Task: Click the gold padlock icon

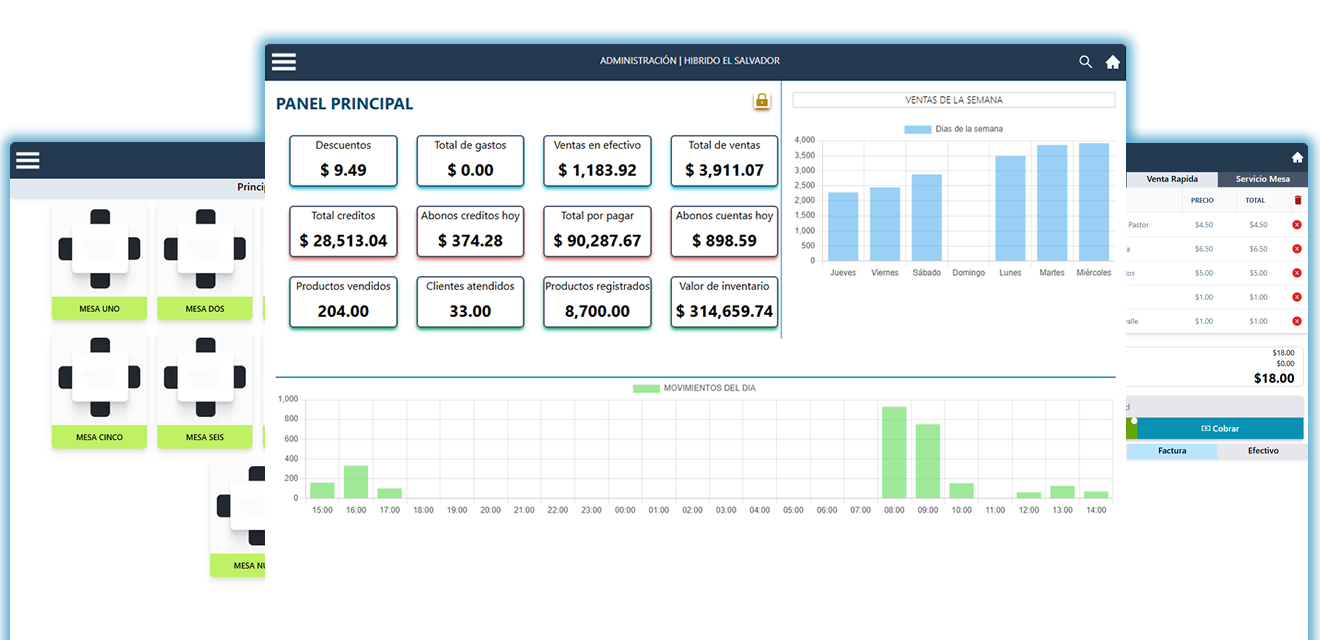Action: (762, 101)
